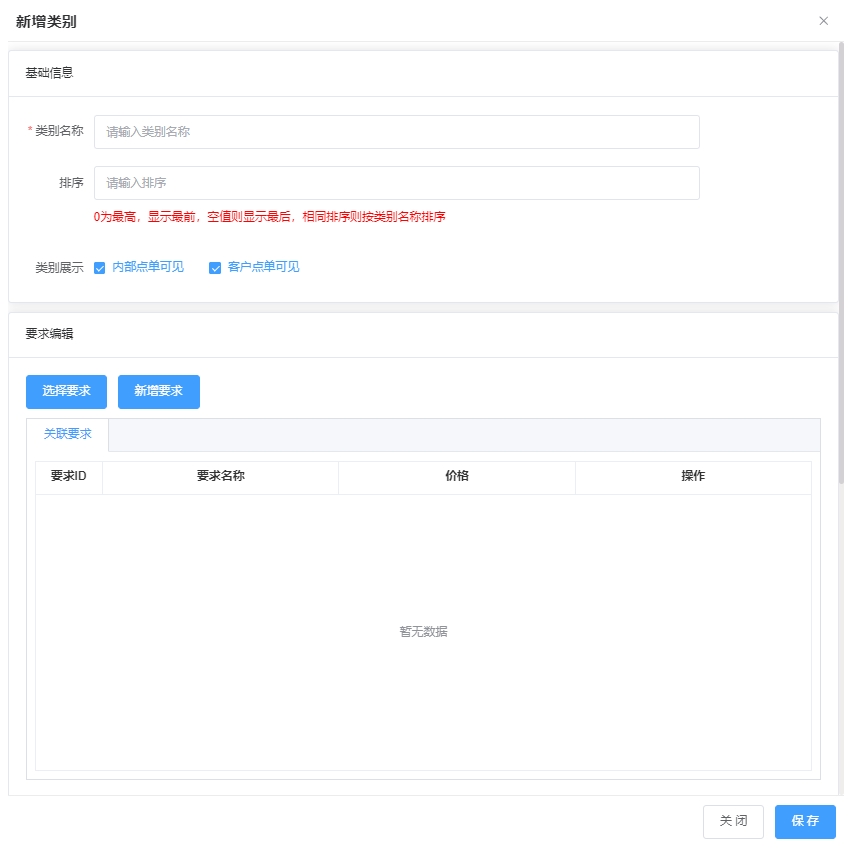Image resolution: width=851 pixels, height=854 pixels.
Task: Switch to the 关联要求 tab
Action: 67,434
